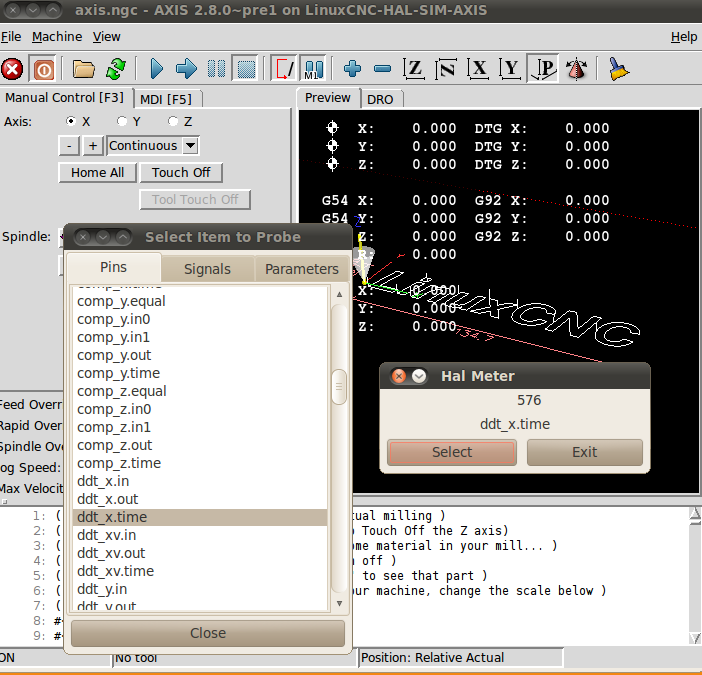Zoom in using the plus icon
702x675 pixels.
[352, 69]
